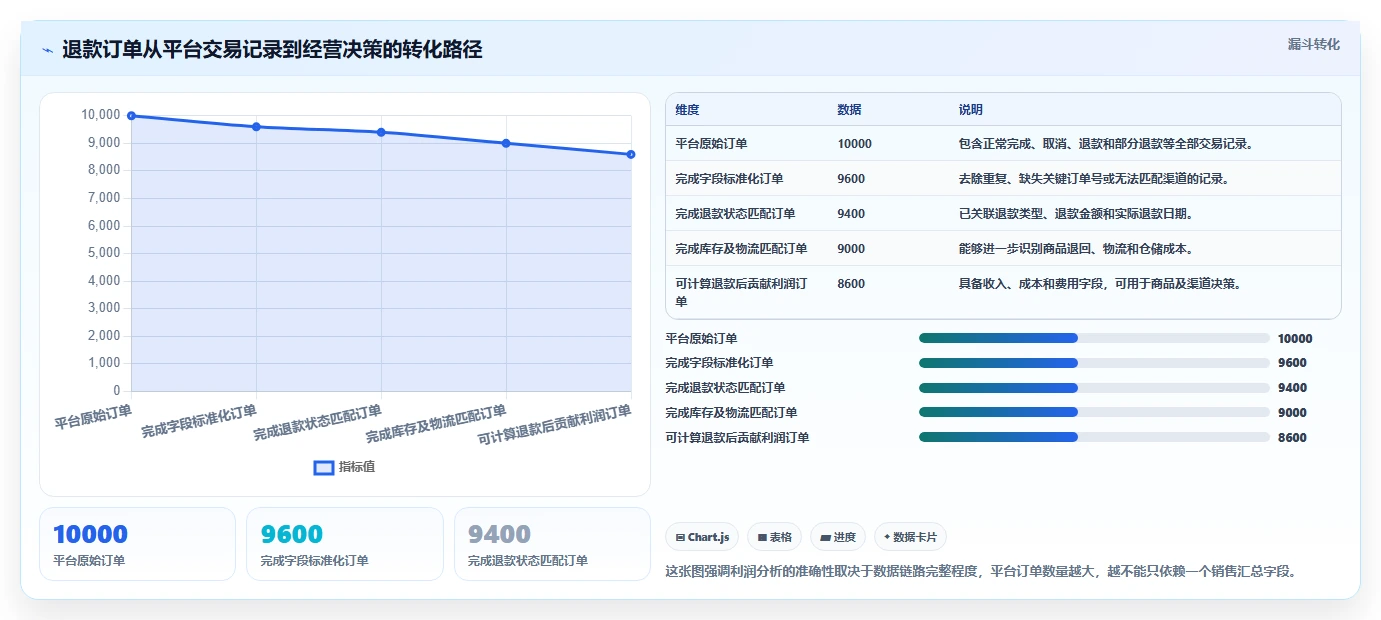Click the footer note starting 这张图强调利润分析
The height and width of the screenshot is (620, 1381).
pos(981,572)
